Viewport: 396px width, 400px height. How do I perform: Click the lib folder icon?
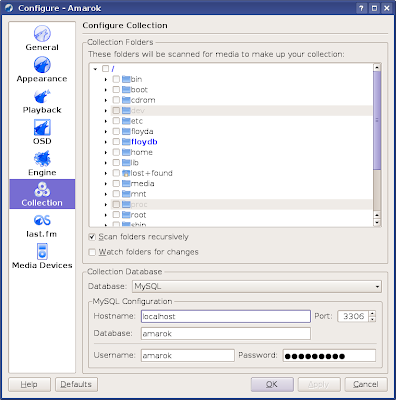tap(126, 163)
